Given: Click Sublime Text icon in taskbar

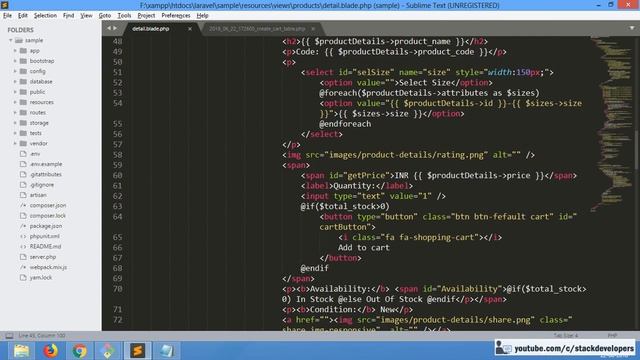Looking at the screenshot, I should 138,351.
